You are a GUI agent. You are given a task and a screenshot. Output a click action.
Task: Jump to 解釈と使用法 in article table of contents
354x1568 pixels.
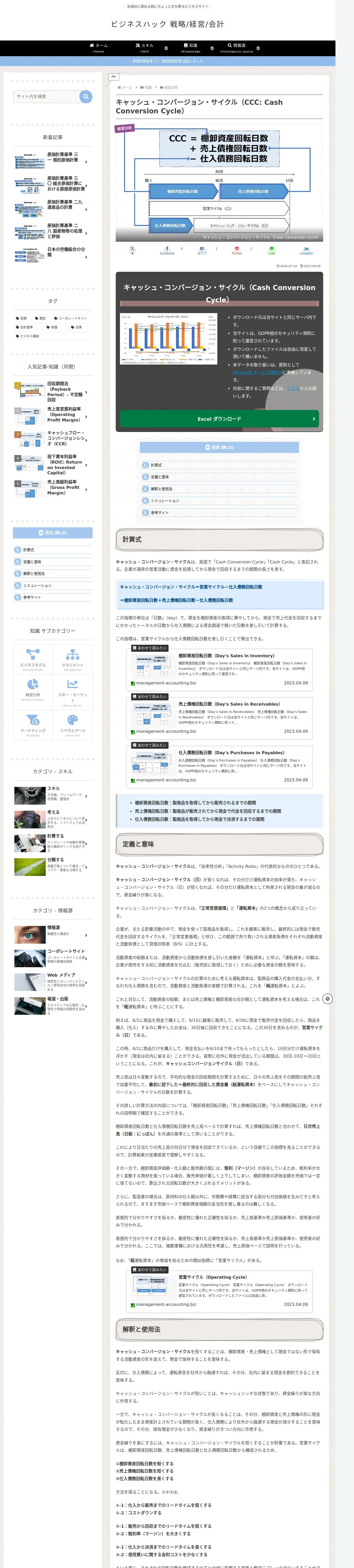click(161, 489)
